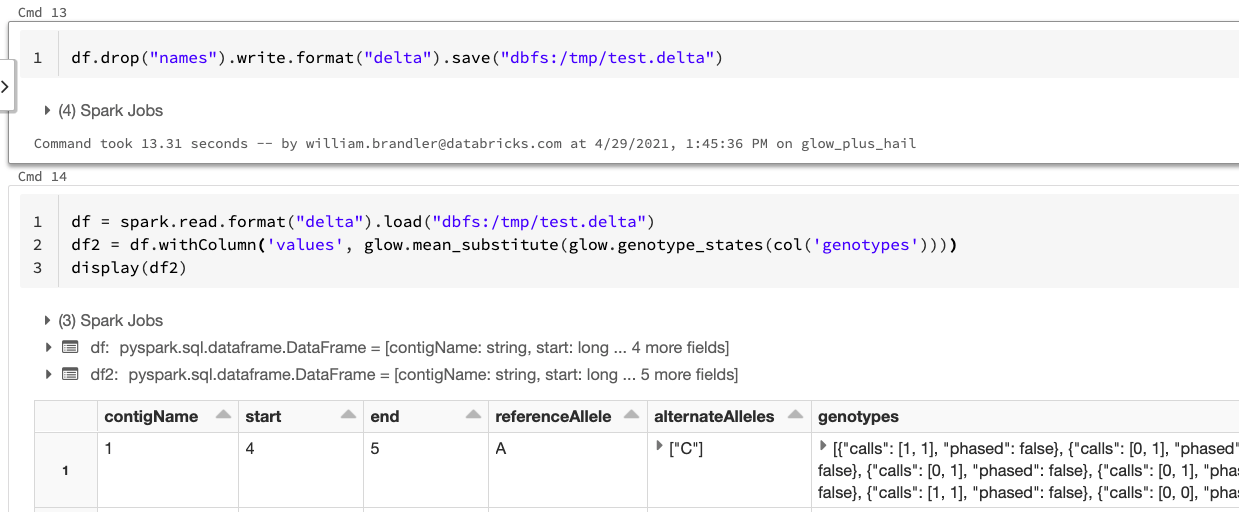Open the collapsed left sidebar chevron
The height and width of the screenshot is (512, 1239).
pos(5,87)
